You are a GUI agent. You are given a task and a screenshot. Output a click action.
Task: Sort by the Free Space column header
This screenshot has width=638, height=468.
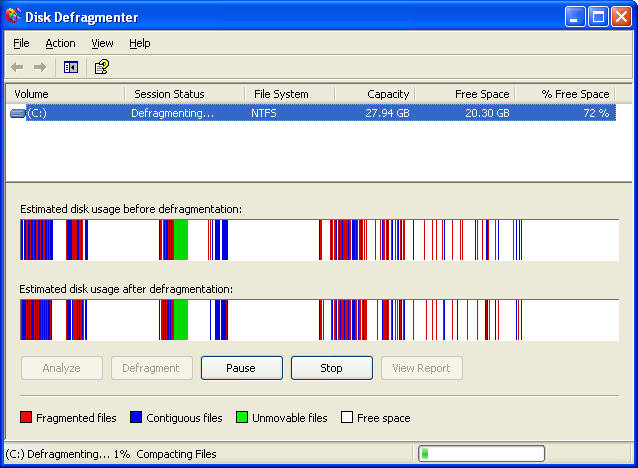point(465,94)
